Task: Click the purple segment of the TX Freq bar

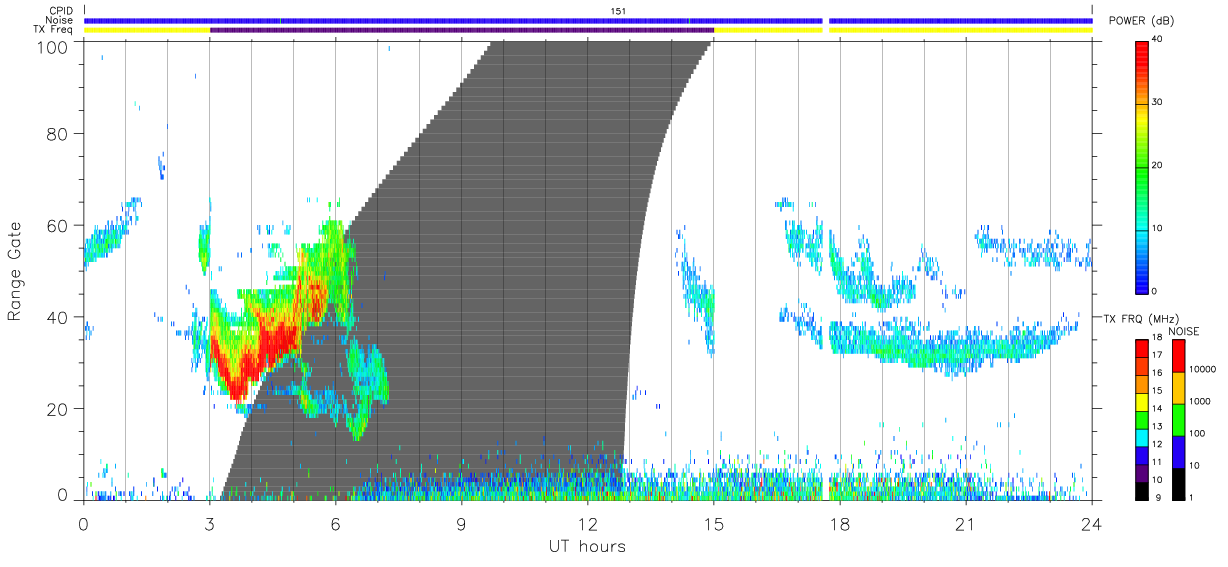Action: point(462,30)
